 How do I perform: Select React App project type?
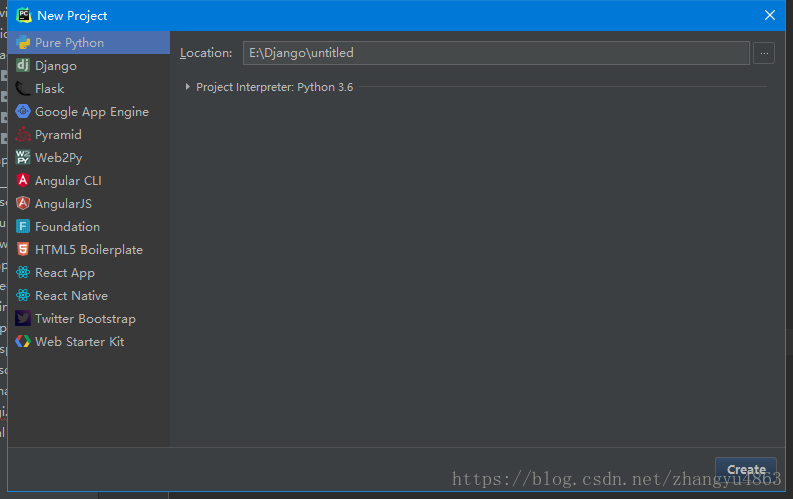65,273
